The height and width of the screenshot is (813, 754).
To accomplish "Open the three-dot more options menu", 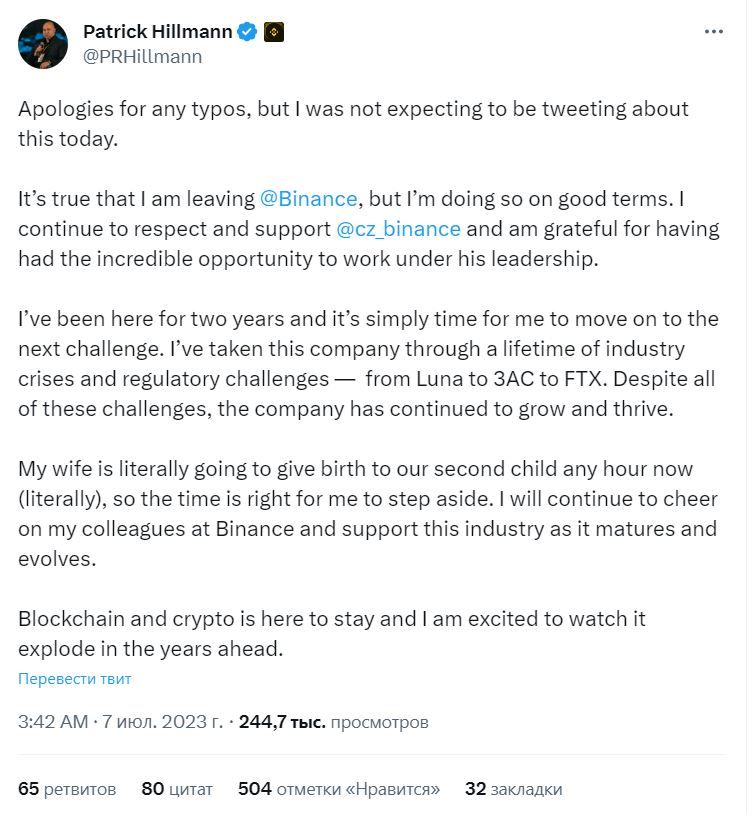I will pyautogui.click(x=713, y=32).
